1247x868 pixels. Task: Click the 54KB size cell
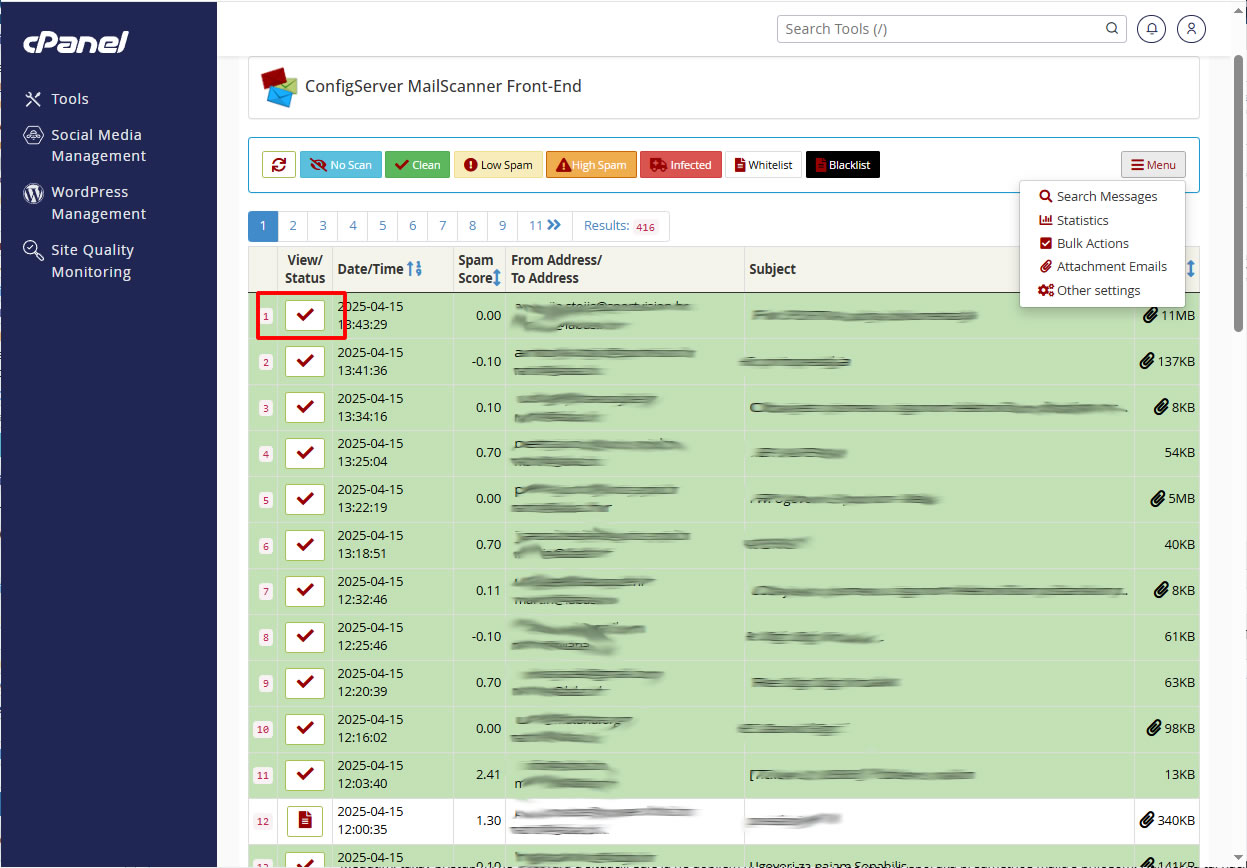[x=1167, y=453]
